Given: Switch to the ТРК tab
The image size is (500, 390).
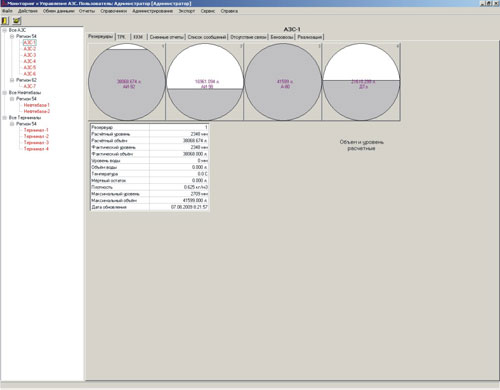Looking at the screenshot, I should [x=122, y=37].
